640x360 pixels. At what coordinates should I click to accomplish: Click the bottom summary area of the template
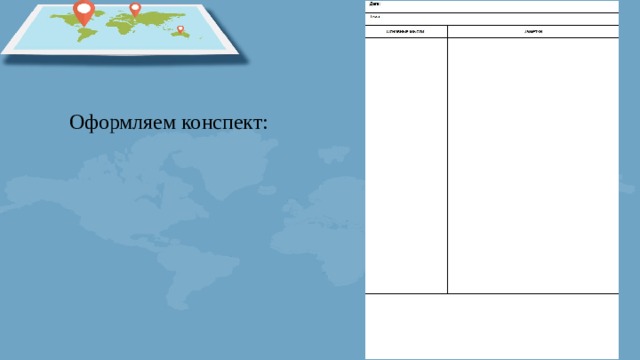(492, 327)
